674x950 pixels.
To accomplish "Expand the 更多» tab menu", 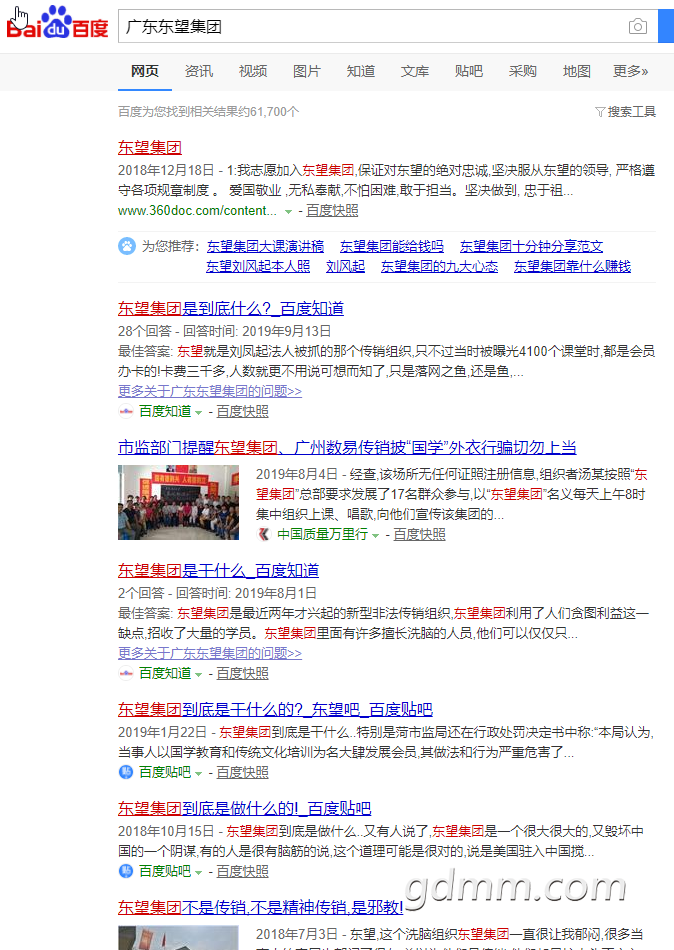I will coord(630,71).
